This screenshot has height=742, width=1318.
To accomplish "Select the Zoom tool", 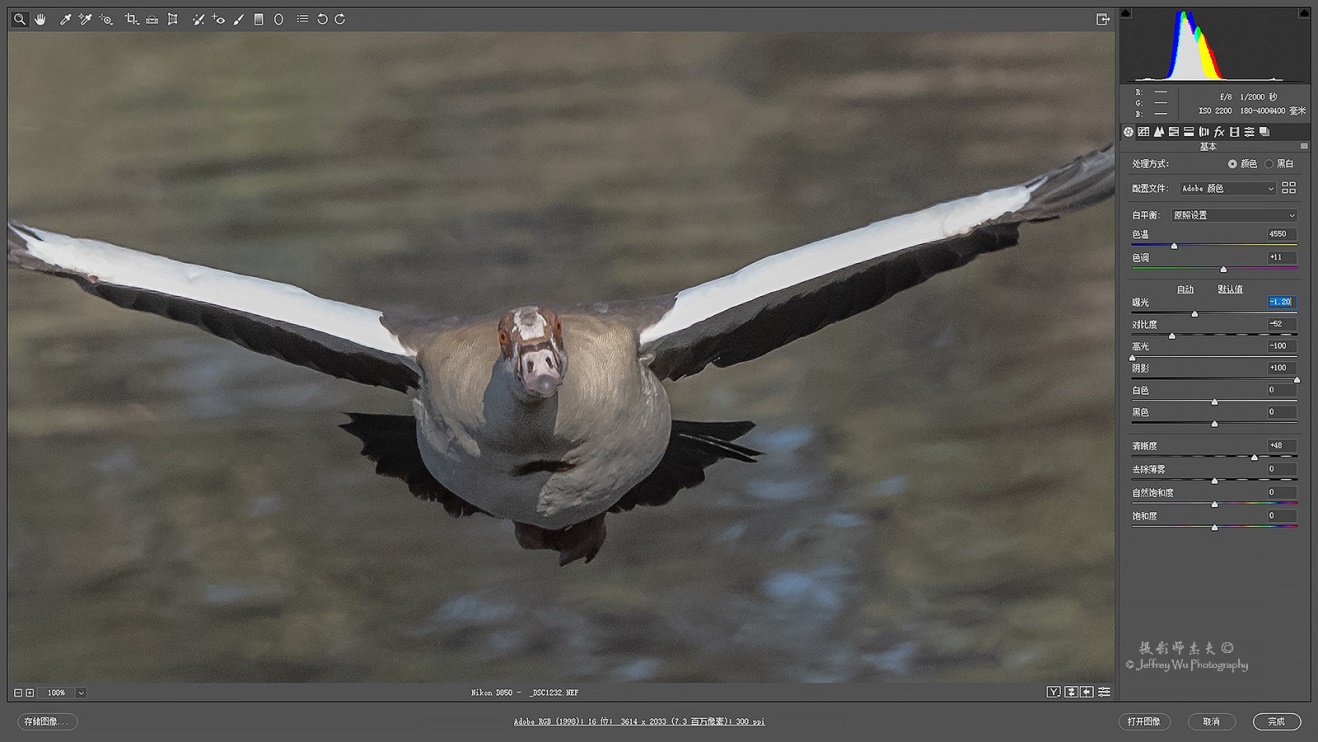I will click(x=20, y=18).
